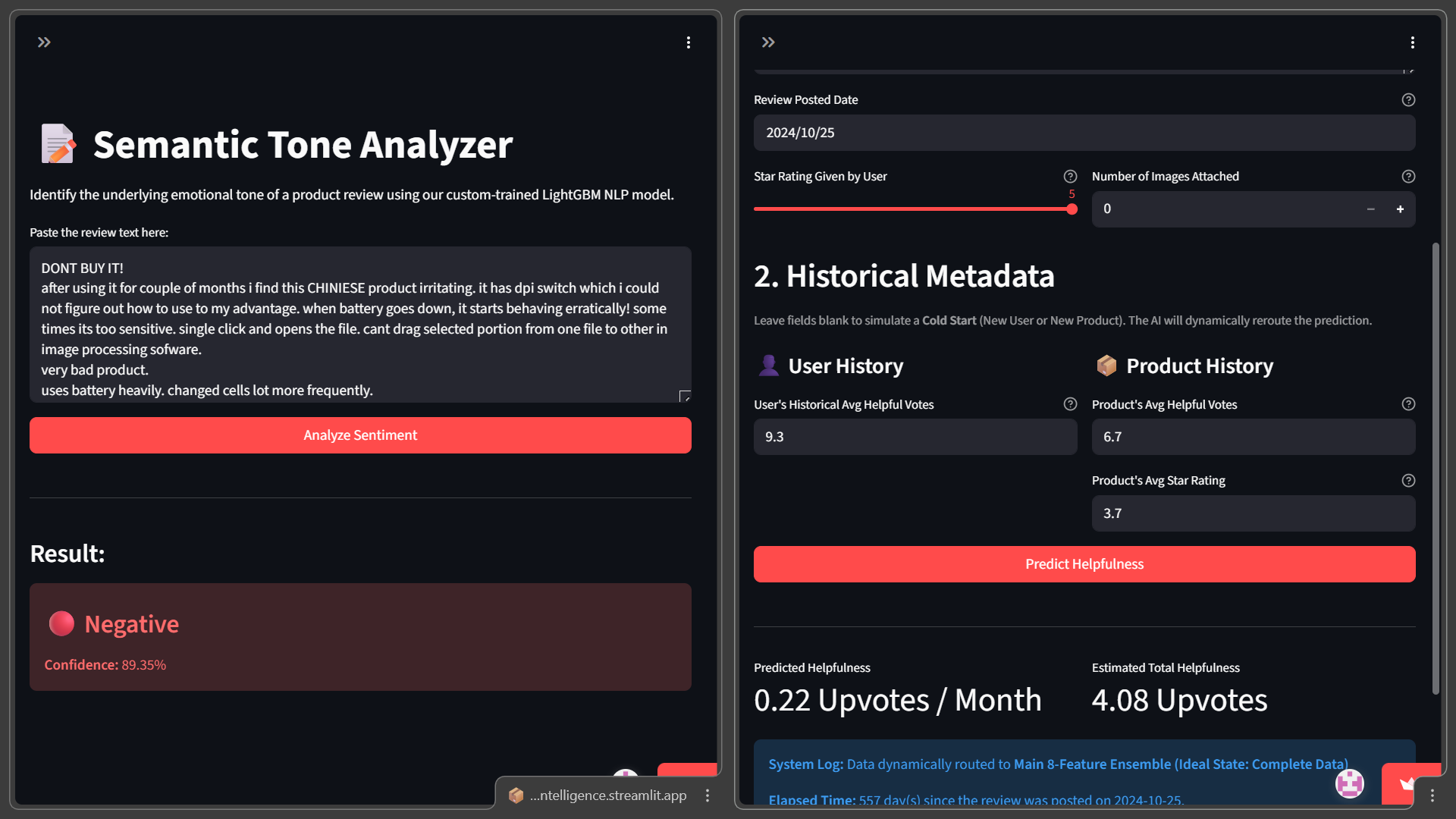Click the box icon beside Product History

point(1106,366)
